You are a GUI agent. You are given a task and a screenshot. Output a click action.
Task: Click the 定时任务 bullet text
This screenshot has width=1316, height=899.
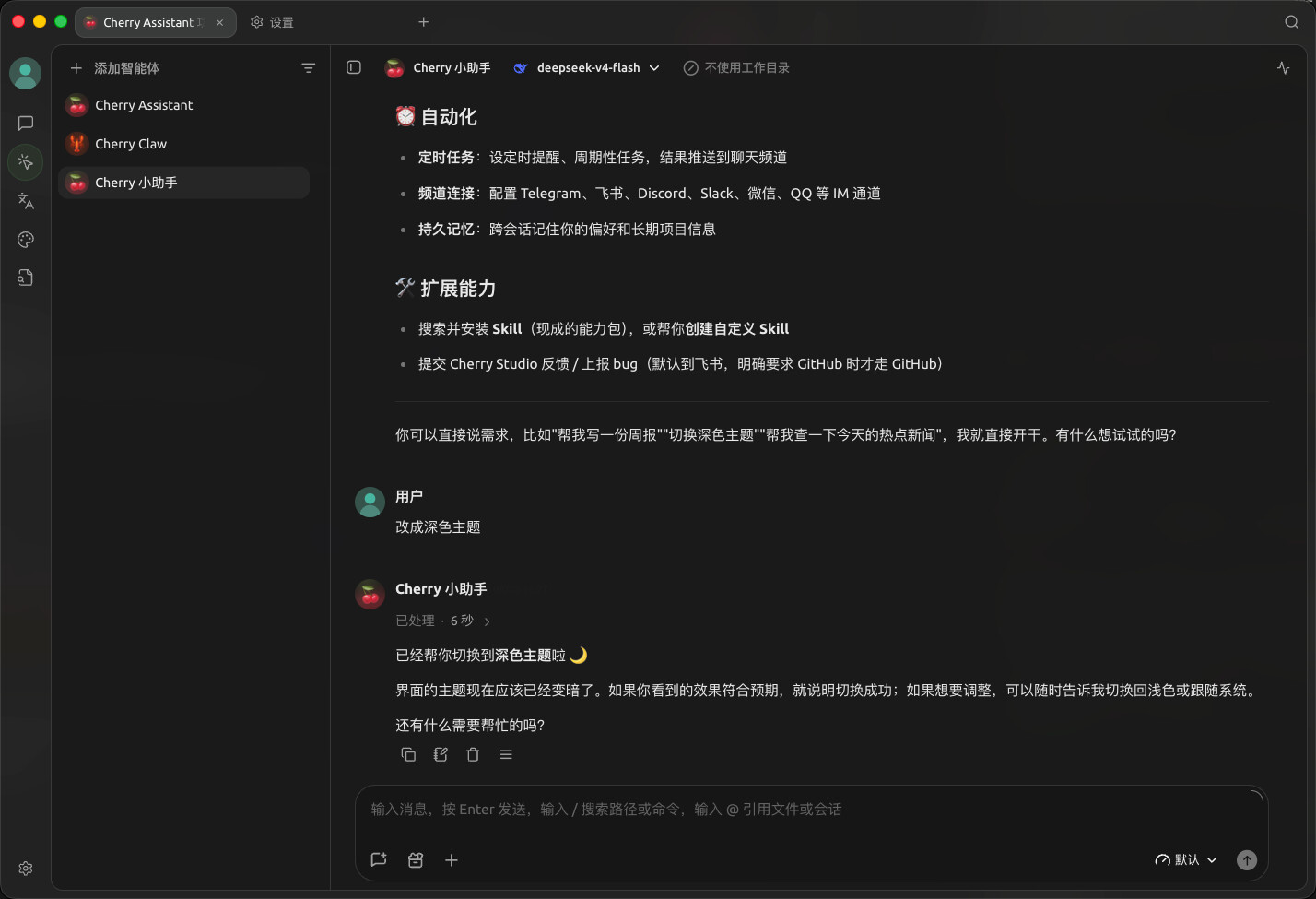pos(603,158)
